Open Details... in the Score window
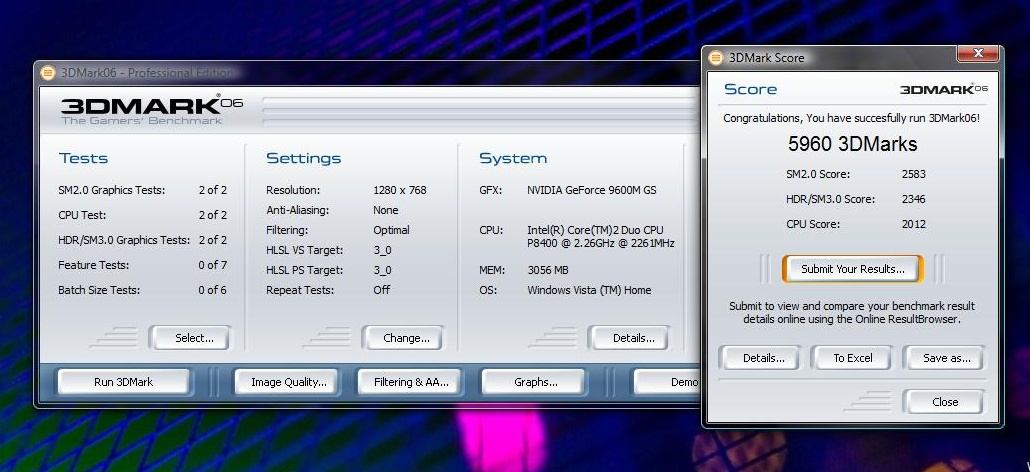 [x=759, y=358]
